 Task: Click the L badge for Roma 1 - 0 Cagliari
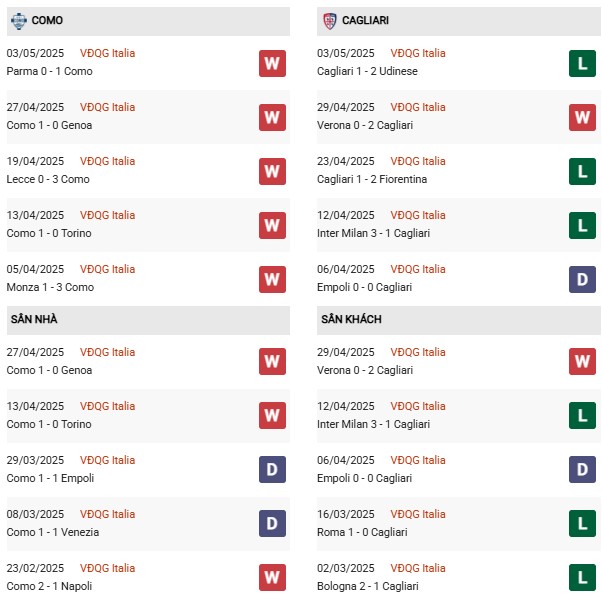point(582,523)
